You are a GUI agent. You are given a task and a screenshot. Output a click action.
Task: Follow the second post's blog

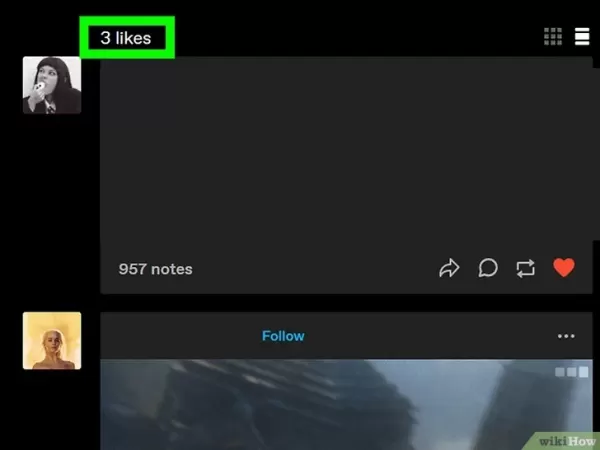coord(283,336)
